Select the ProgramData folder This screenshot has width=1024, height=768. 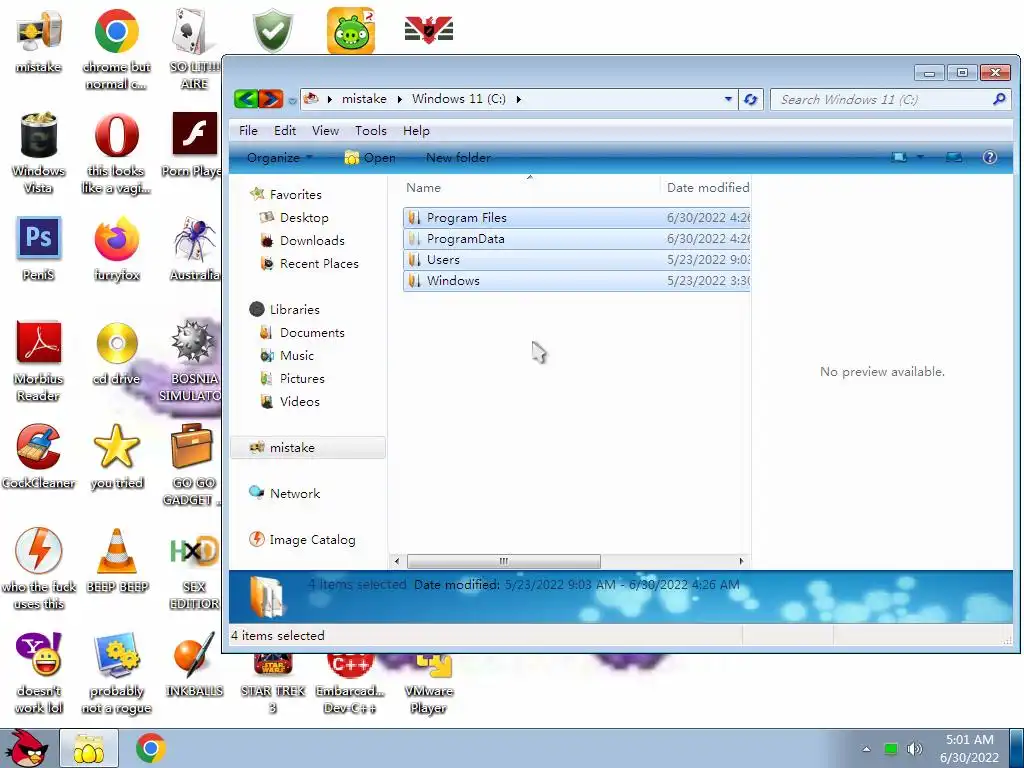[577, 238]
